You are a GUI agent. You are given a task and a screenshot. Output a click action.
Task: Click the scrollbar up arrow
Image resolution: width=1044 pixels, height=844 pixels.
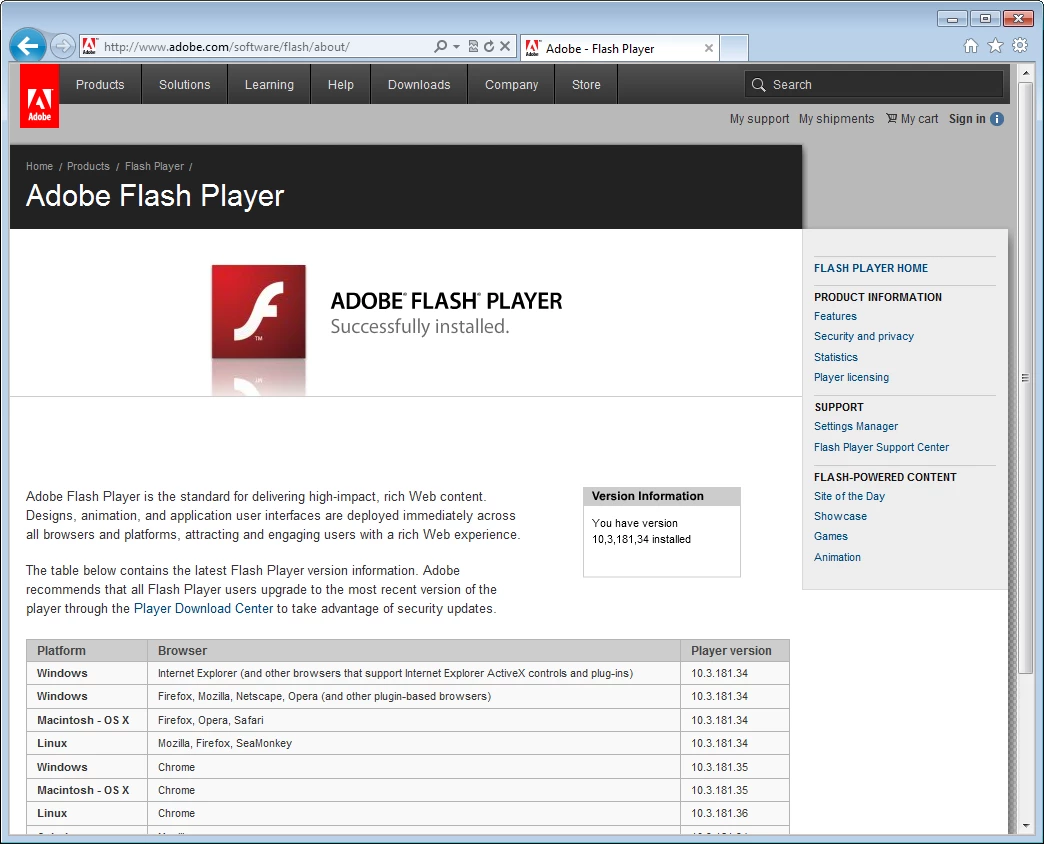(1025, 73)
